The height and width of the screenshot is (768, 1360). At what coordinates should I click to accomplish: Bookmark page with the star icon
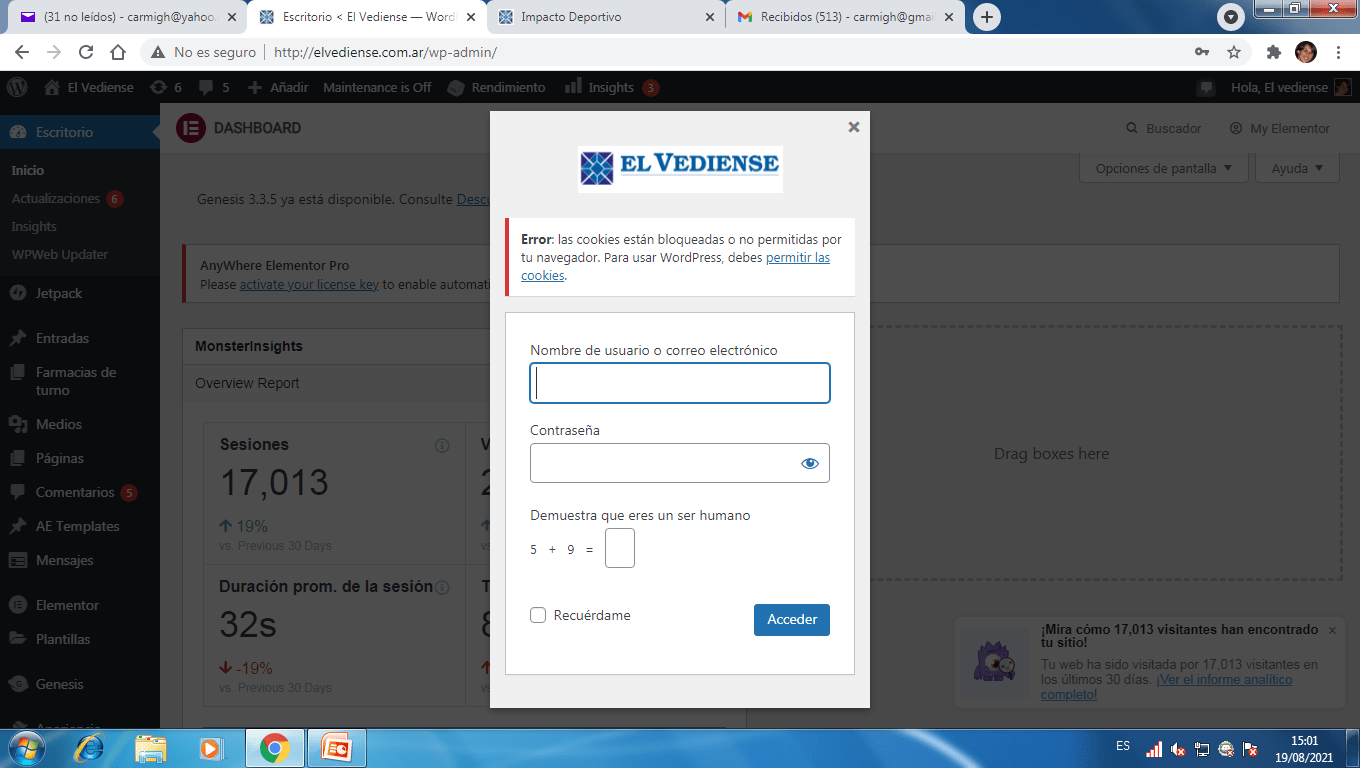pos(1234,52)
